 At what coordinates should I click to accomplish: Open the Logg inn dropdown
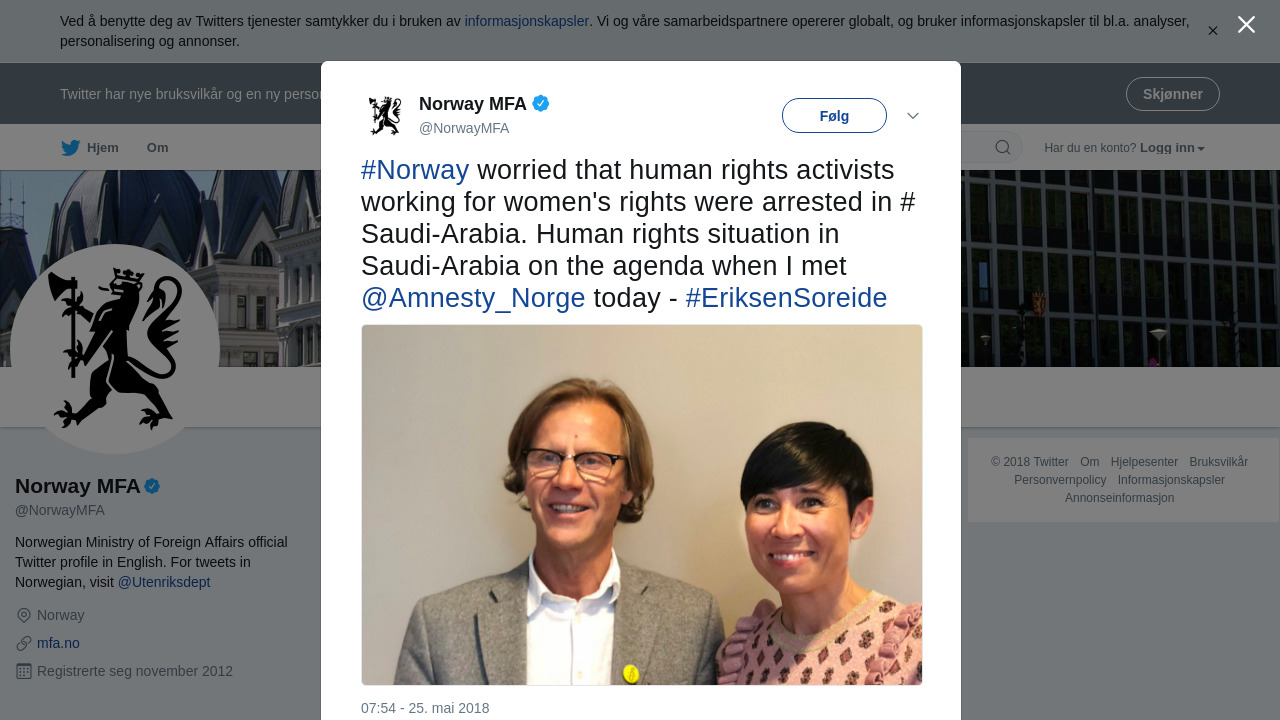(1172, 148)
